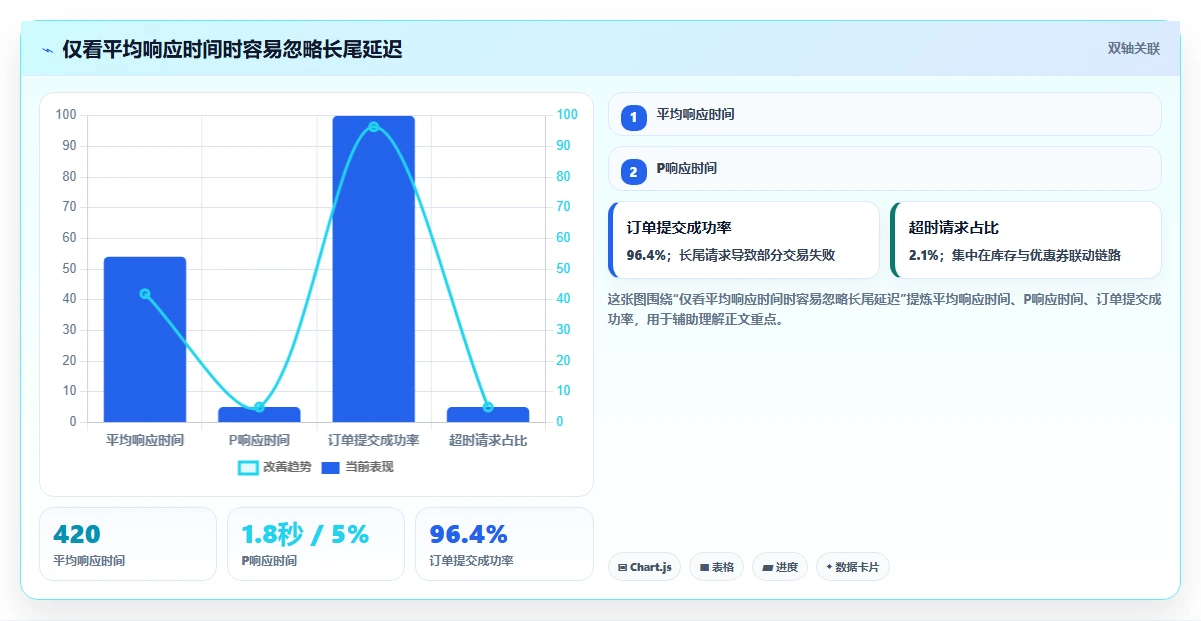This screenshot has height=621, width=1201.
Task: Click the 420 平均响应时间 stat card
Action: [128, 544]
